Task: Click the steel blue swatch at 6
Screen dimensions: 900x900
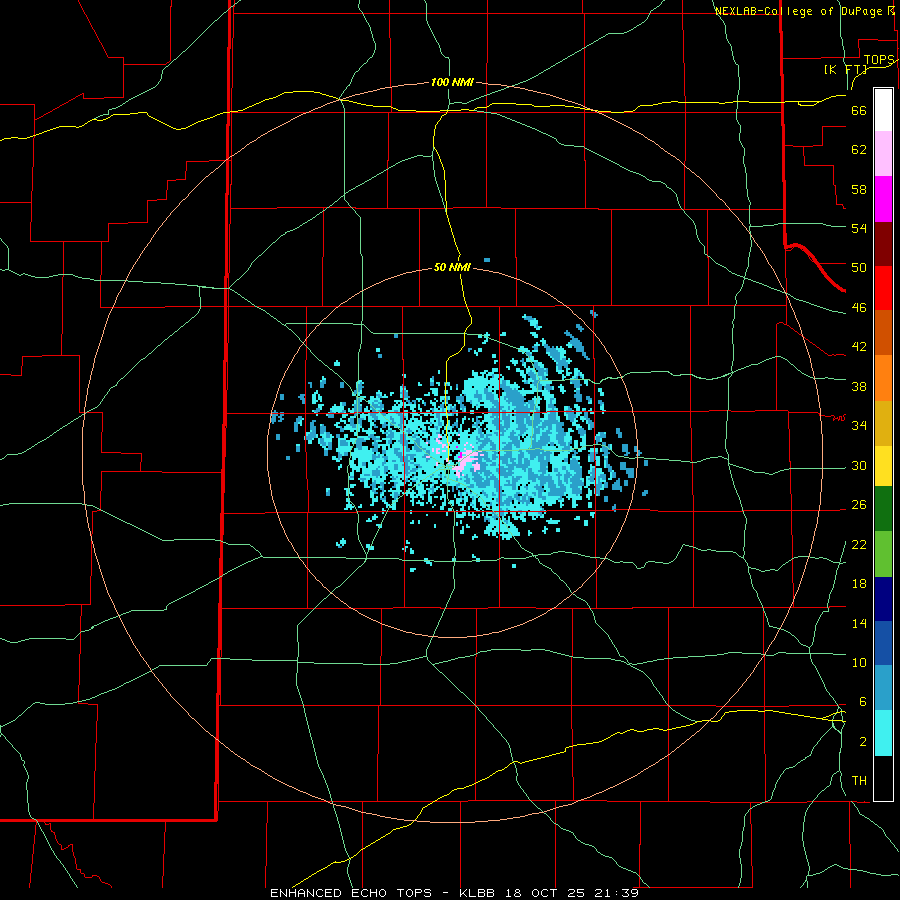Action: tap(883, 688)
